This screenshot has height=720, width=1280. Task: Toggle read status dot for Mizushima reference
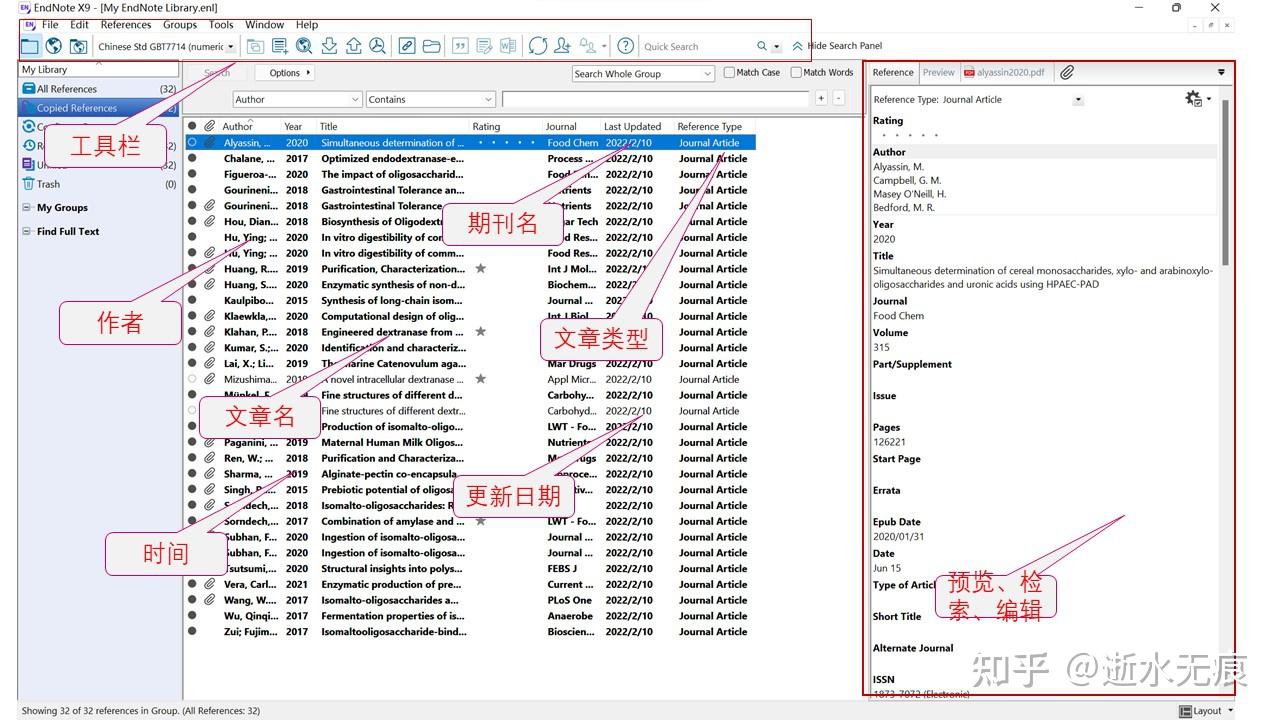click(193, 380)
